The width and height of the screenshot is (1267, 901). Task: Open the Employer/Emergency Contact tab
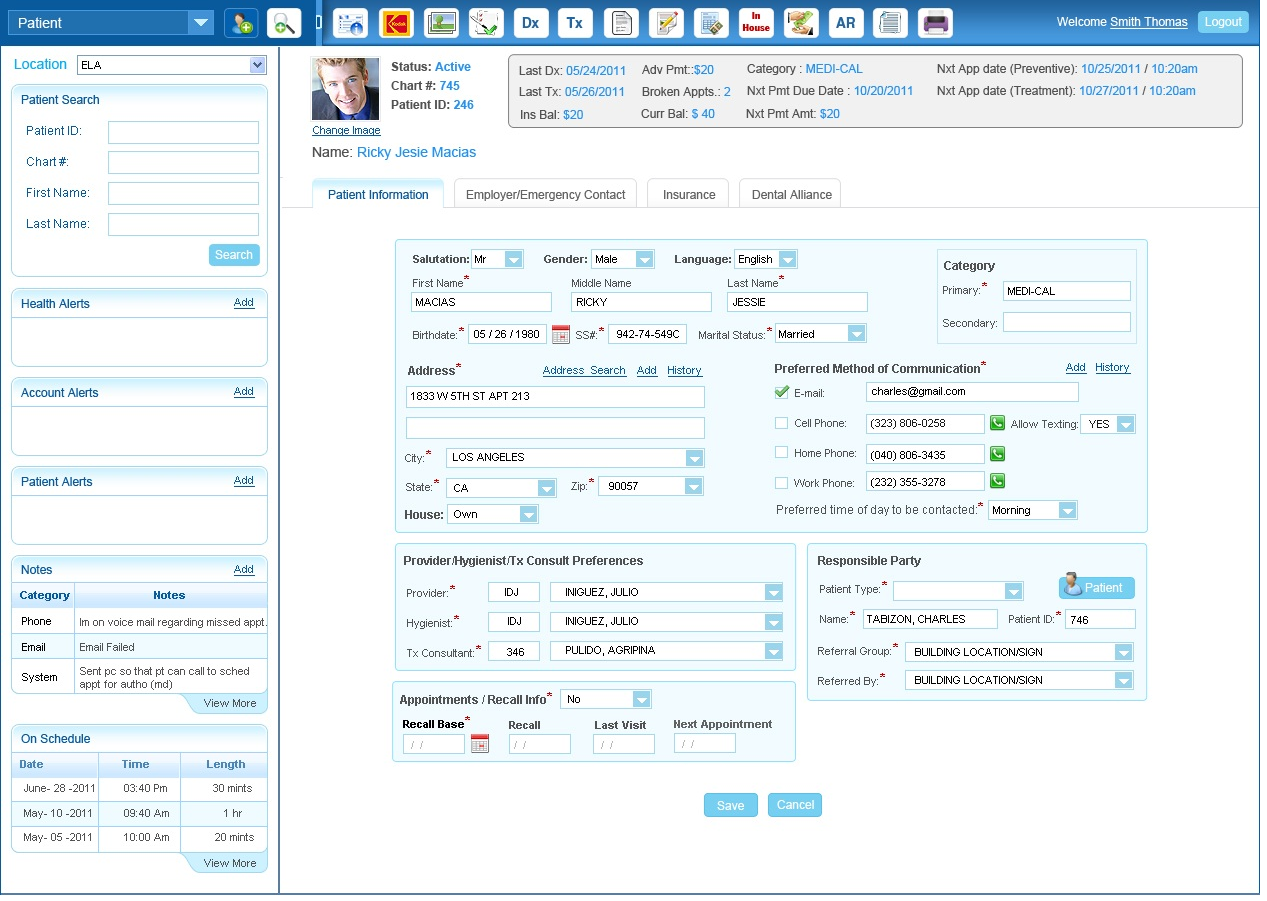(x=545, y=195)
